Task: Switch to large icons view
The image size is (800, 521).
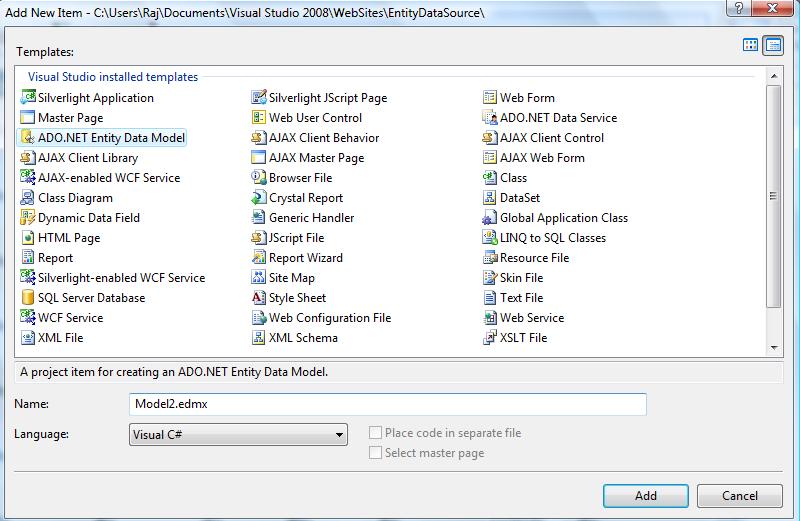Action: pos(751,45)
